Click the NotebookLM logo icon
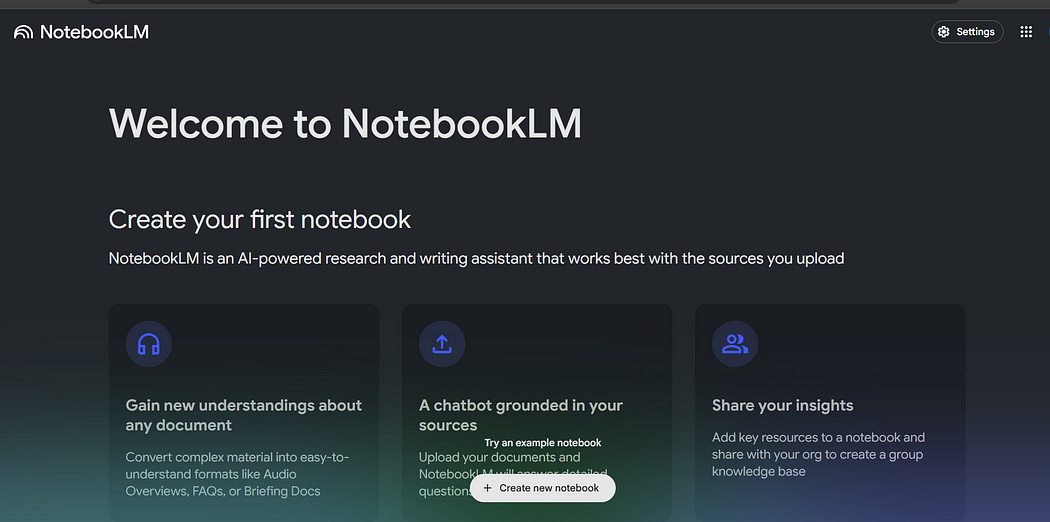1050x522 pixels. (23, 32)
